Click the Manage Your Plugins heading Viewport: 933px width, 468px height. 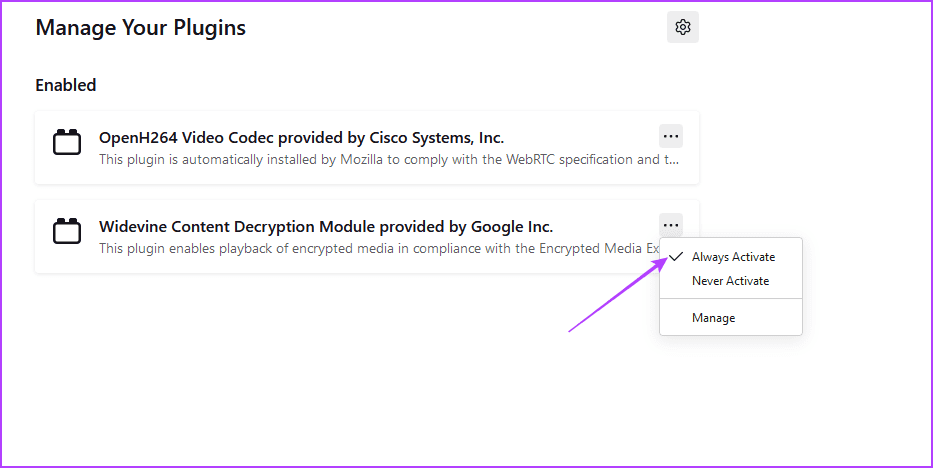click(x=140, y=28)
